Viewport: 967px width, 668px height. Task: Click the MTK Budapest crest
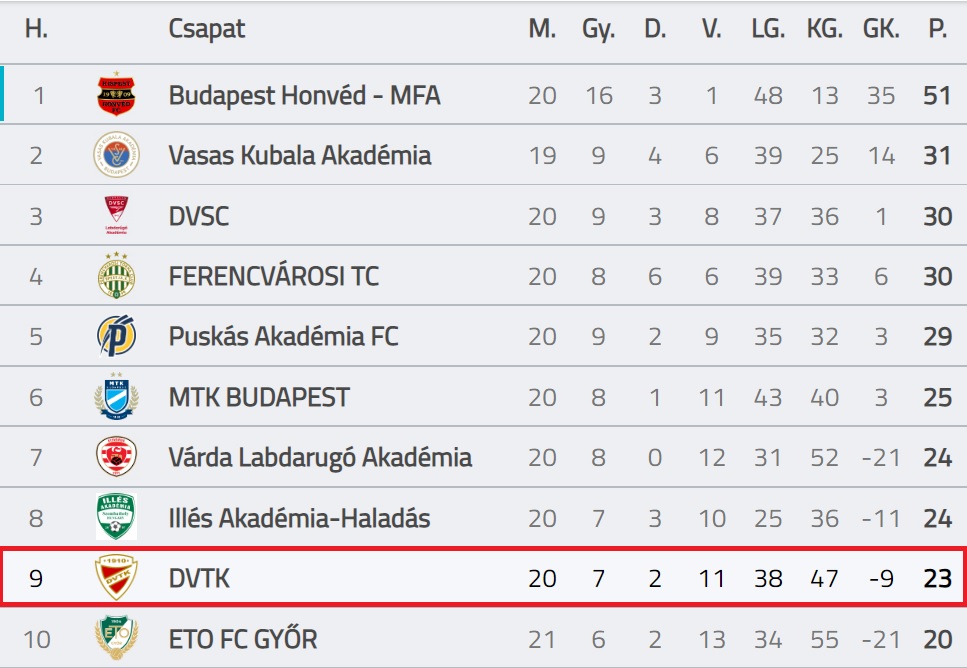tap(116, 396)
